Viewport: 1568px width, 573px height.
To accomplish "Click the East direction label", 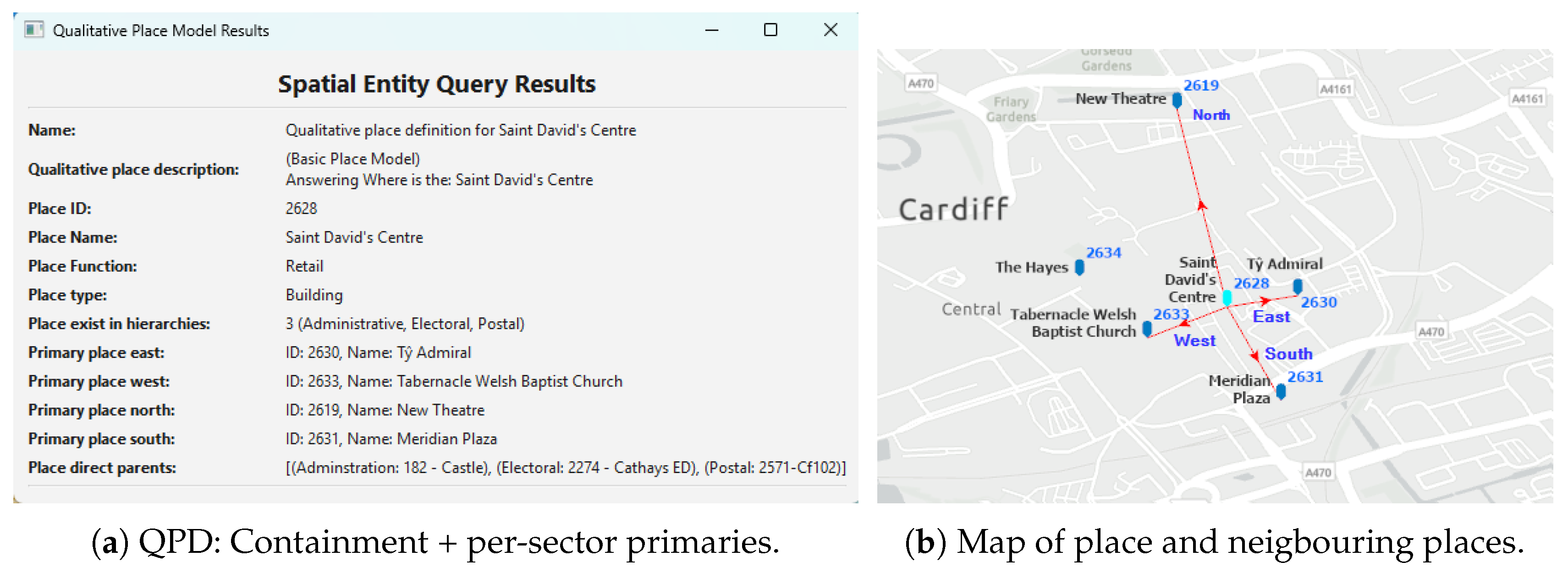I will [1271, 317].
